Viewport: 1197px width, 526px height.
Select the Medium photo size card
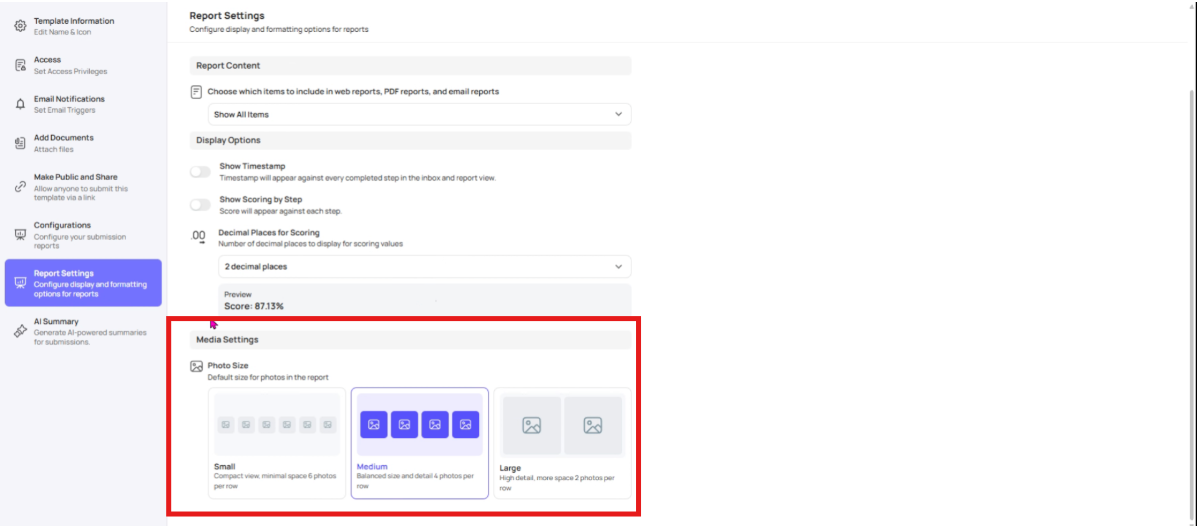click(419, 442)
